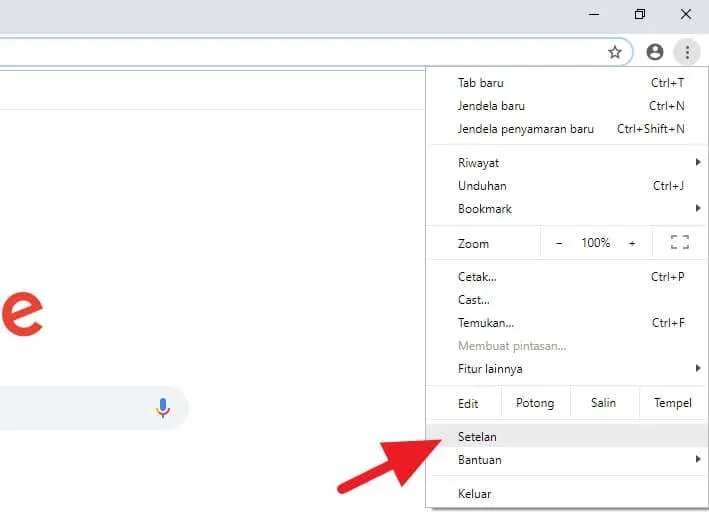This screenshot has height=529, width=709.
Task: Open Setelan settings
Action: click(x=567, y=436)
